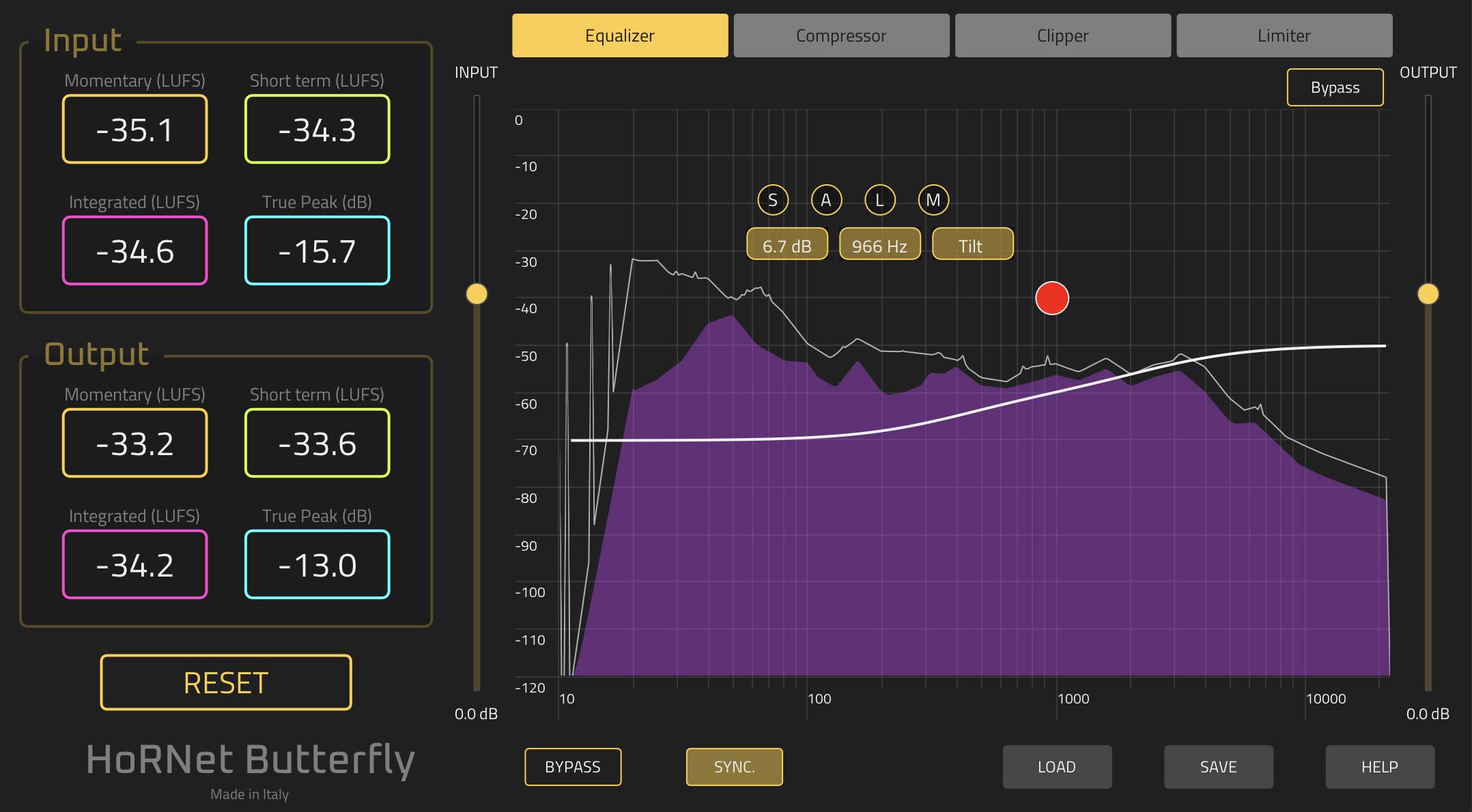Screen dimensions: 1472x812
Task: Click the A circle icon
Action: 826,200
